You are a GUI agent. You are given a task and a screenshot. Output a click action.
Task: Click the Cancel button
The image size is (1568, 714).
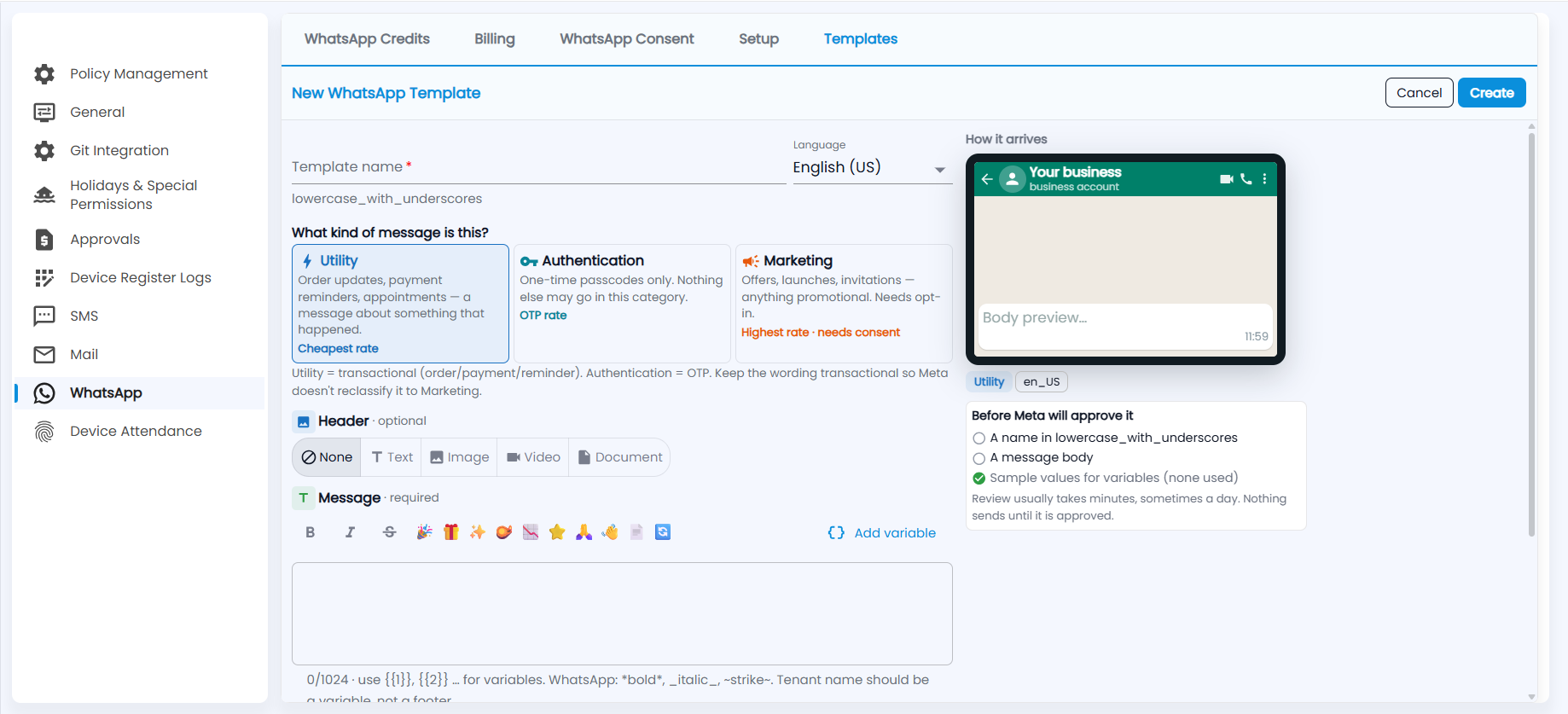(1419, 93)
